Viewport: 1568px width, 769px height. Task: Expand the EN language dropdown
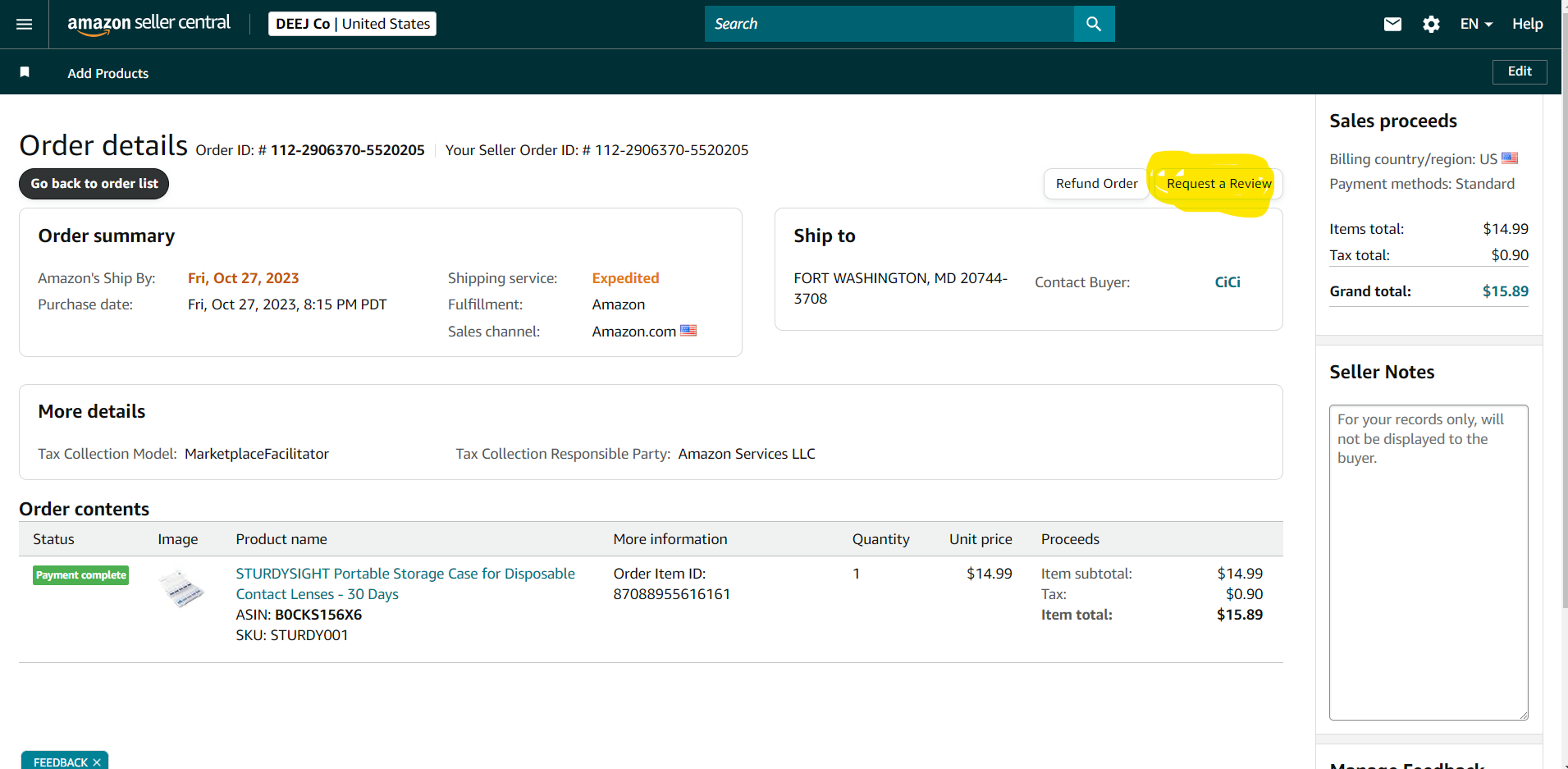[1476, 24]
